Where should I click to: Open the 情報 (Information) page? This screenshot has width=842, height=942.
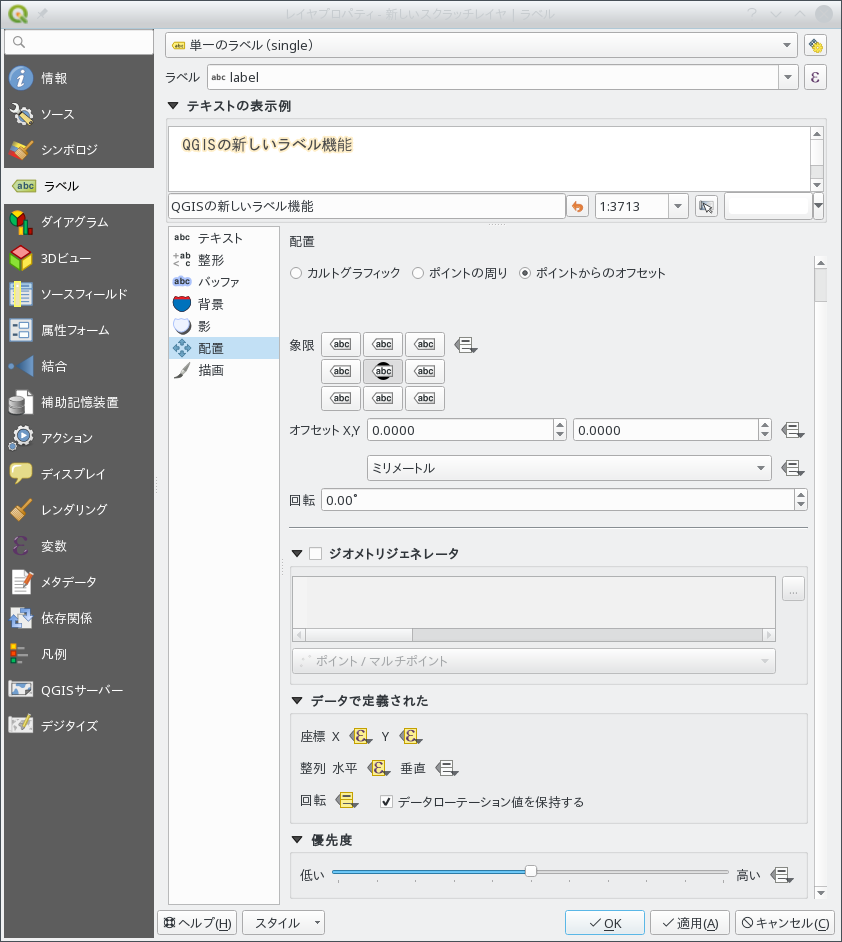coord(79,78)
